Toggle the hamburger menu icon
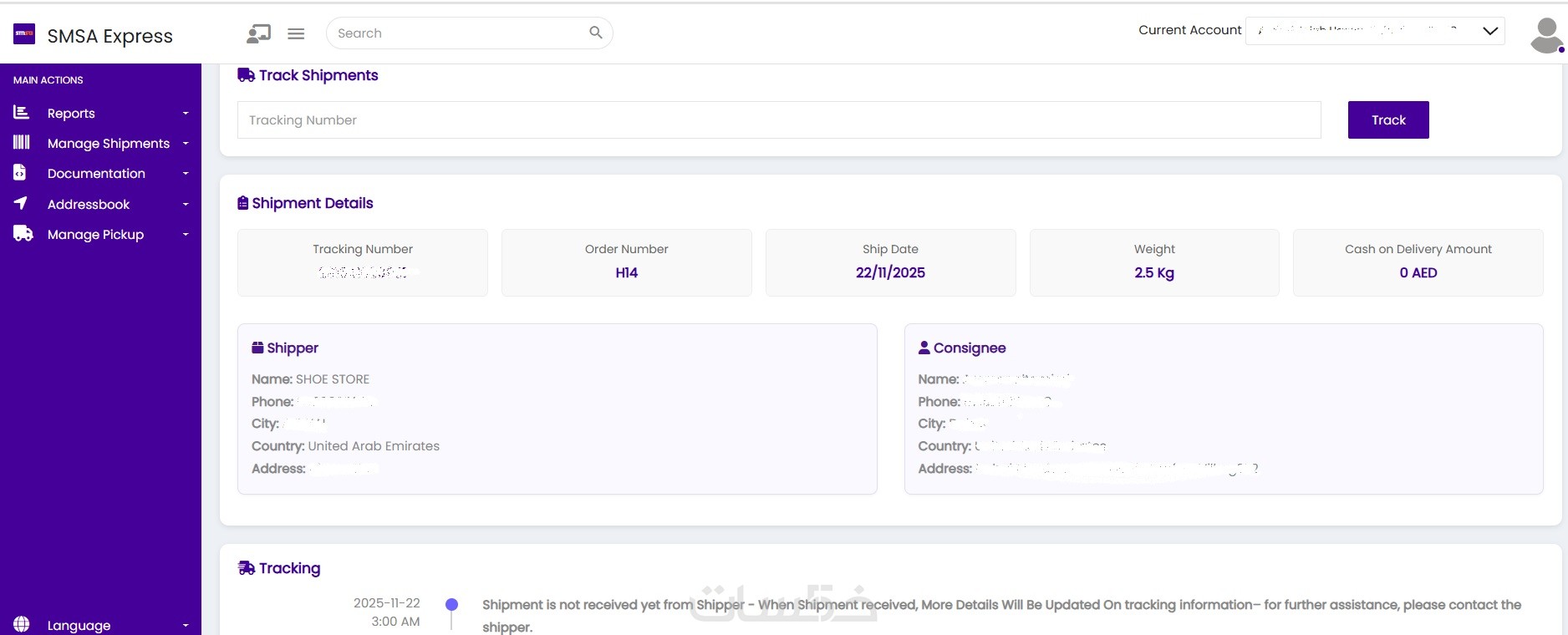The height and width of the screenshot is (635, 1568). click(x=296, y=33)
